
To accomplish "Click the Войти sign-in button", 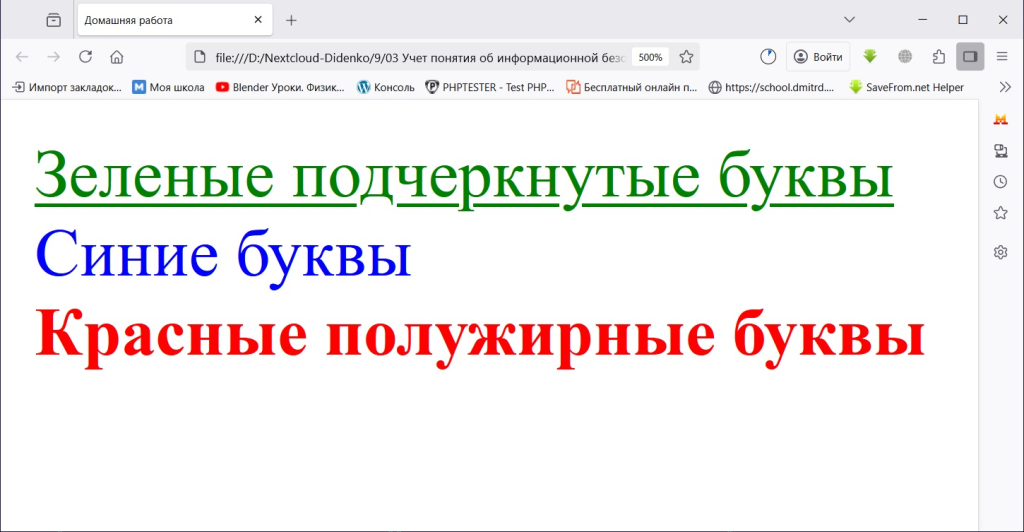I will point(818,57).
